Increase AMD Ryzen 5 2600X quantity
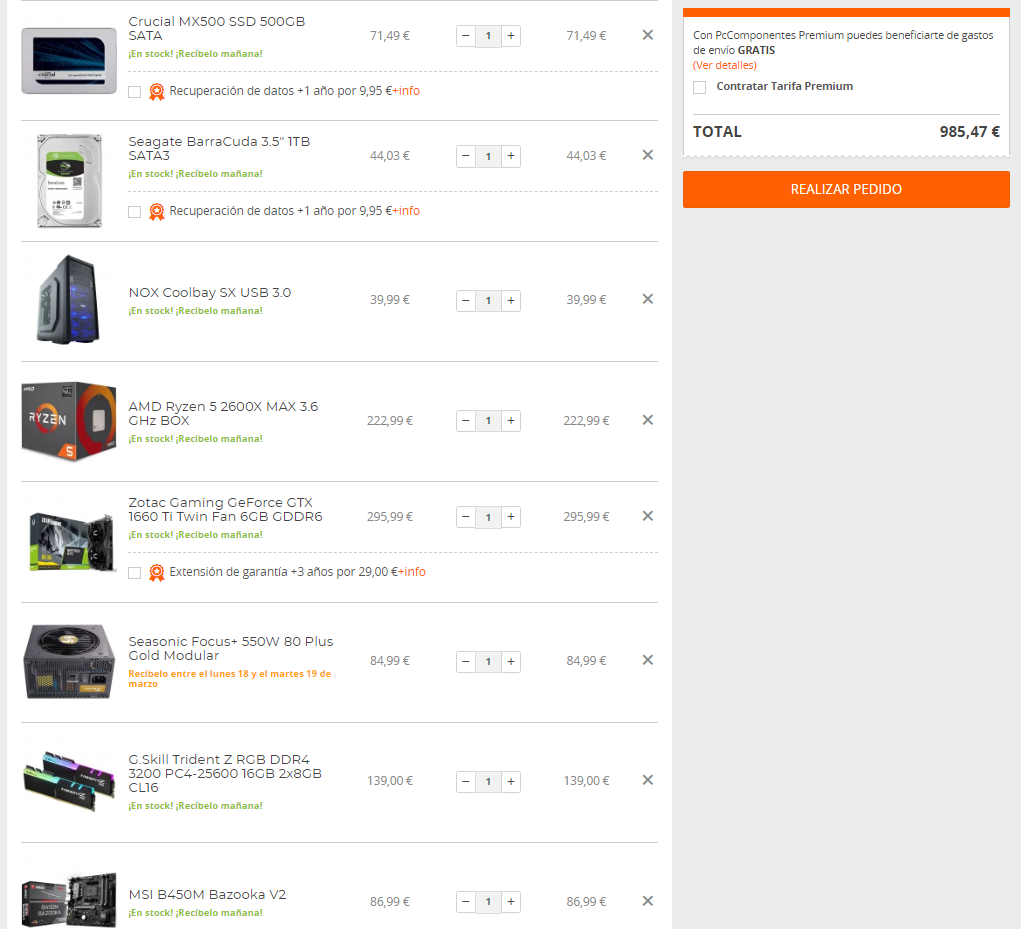1021x929 pixels. 511,421
